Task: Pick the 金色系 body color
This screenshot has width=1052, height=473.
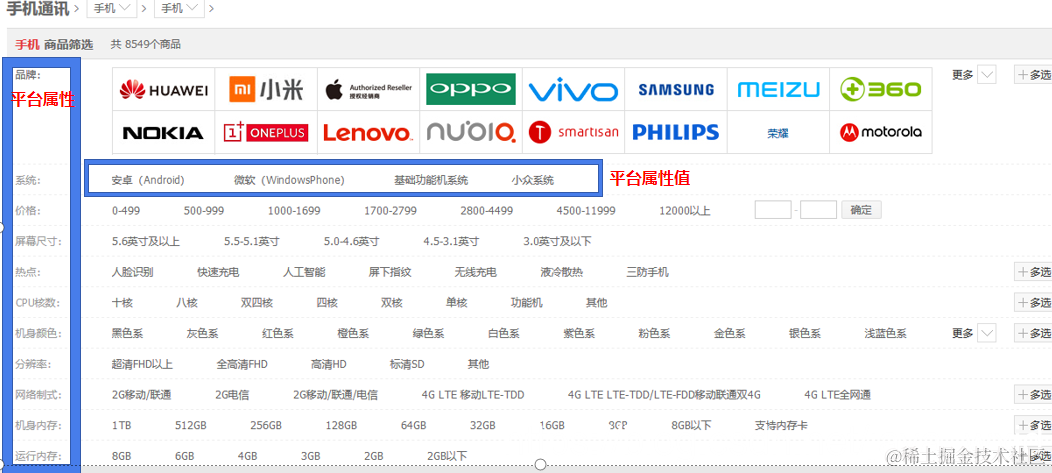Action: point(730,333)
